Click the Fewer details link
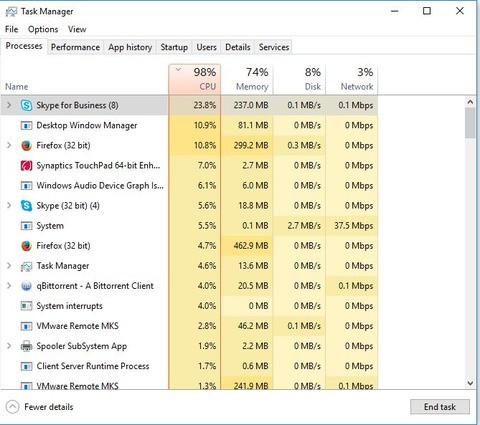 click(49, 407)
